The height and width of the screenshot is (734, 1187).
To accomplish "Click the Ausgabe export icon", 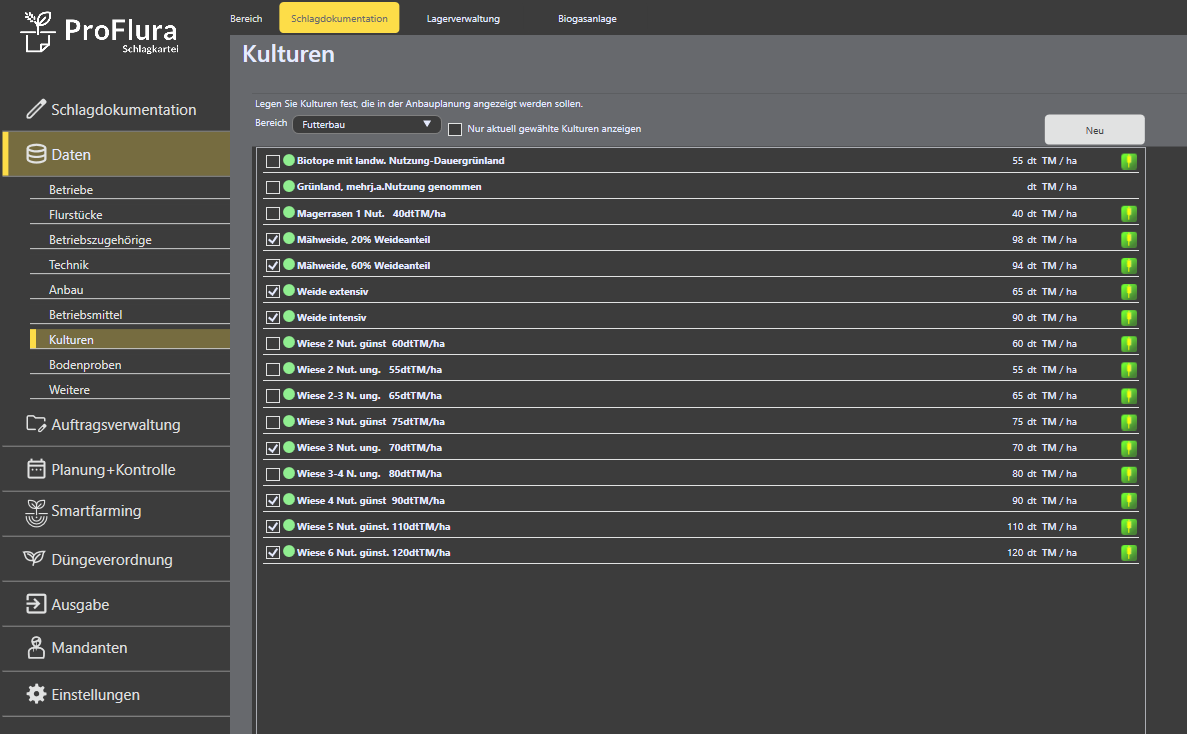I will pyautogui.click(x=36, y=604).
